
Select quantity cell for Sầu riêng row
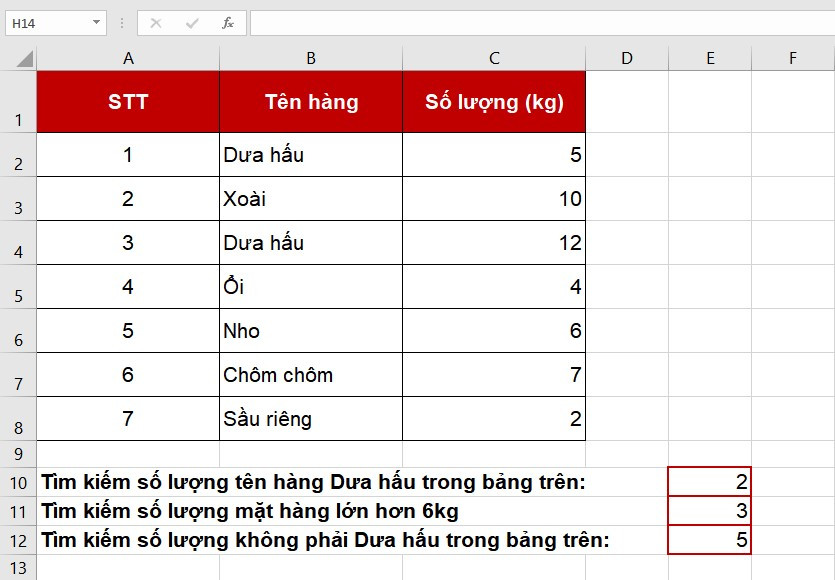coord(494,418)
